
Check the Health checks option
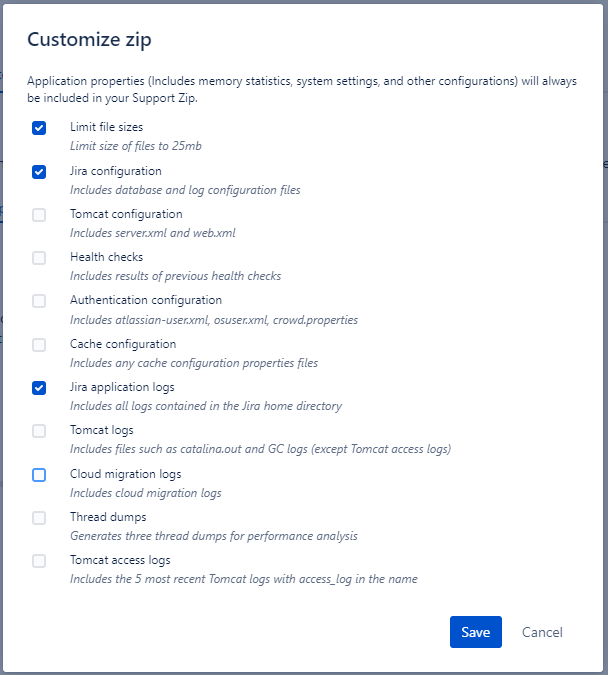point(39,258)
